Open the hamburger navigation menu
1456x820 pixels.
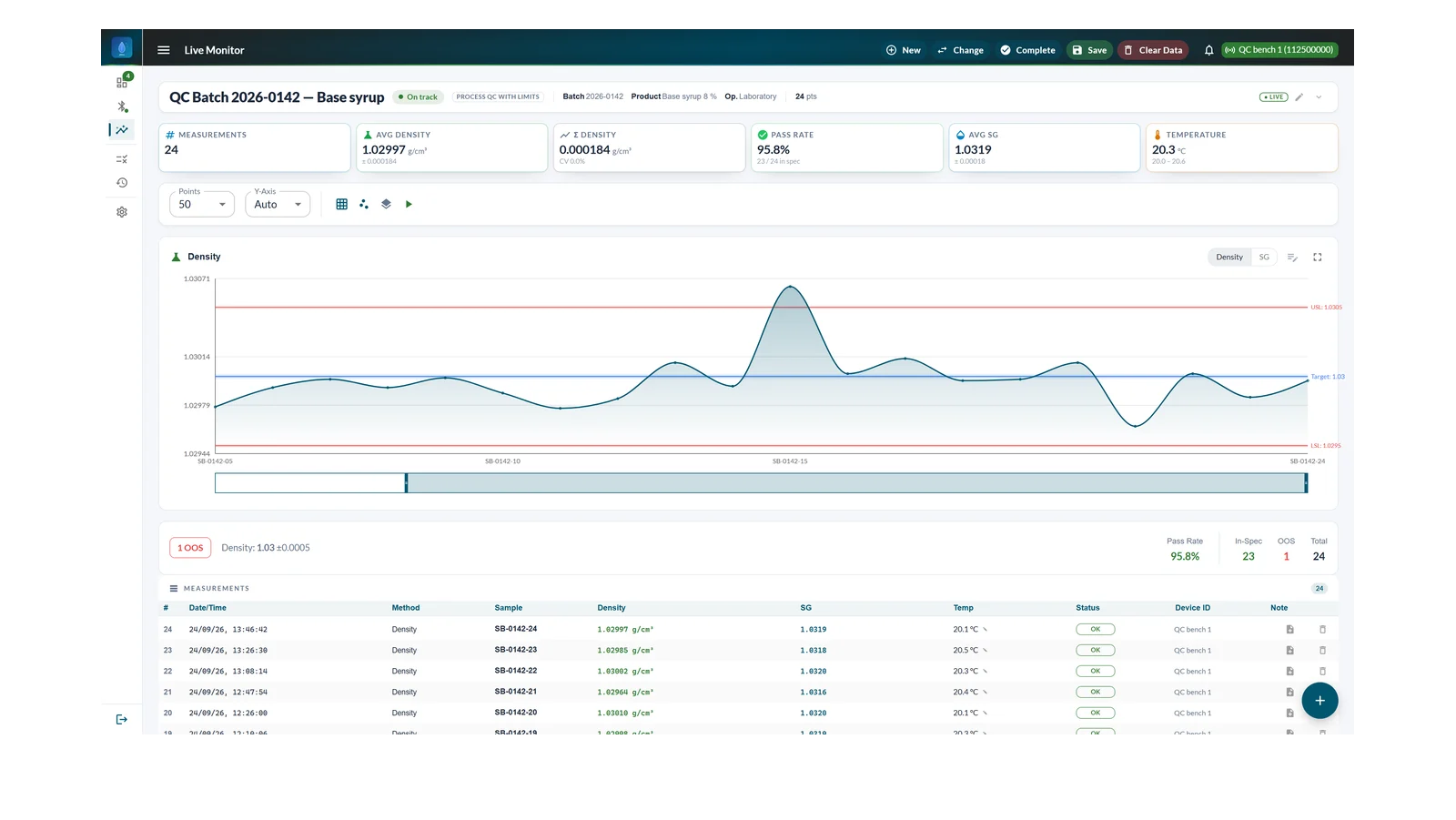[164, 50]
